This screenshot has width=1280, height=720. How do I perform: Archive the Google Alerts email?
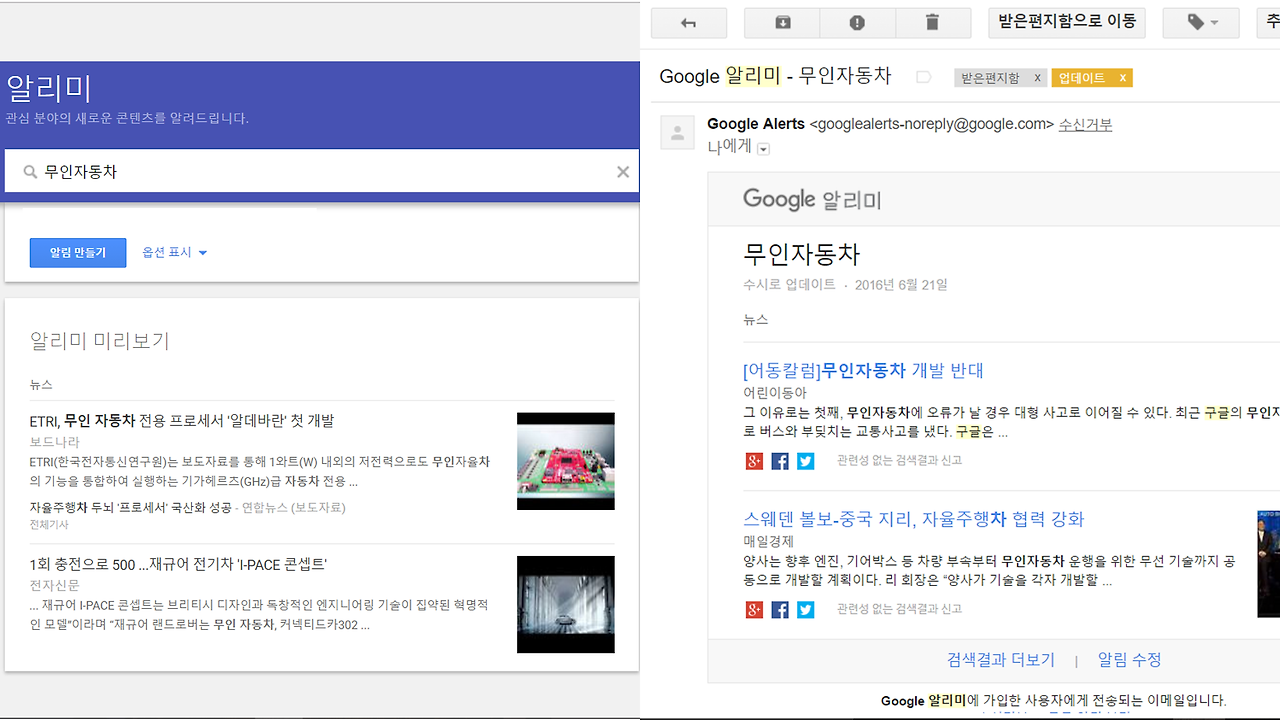pos(781,22)
